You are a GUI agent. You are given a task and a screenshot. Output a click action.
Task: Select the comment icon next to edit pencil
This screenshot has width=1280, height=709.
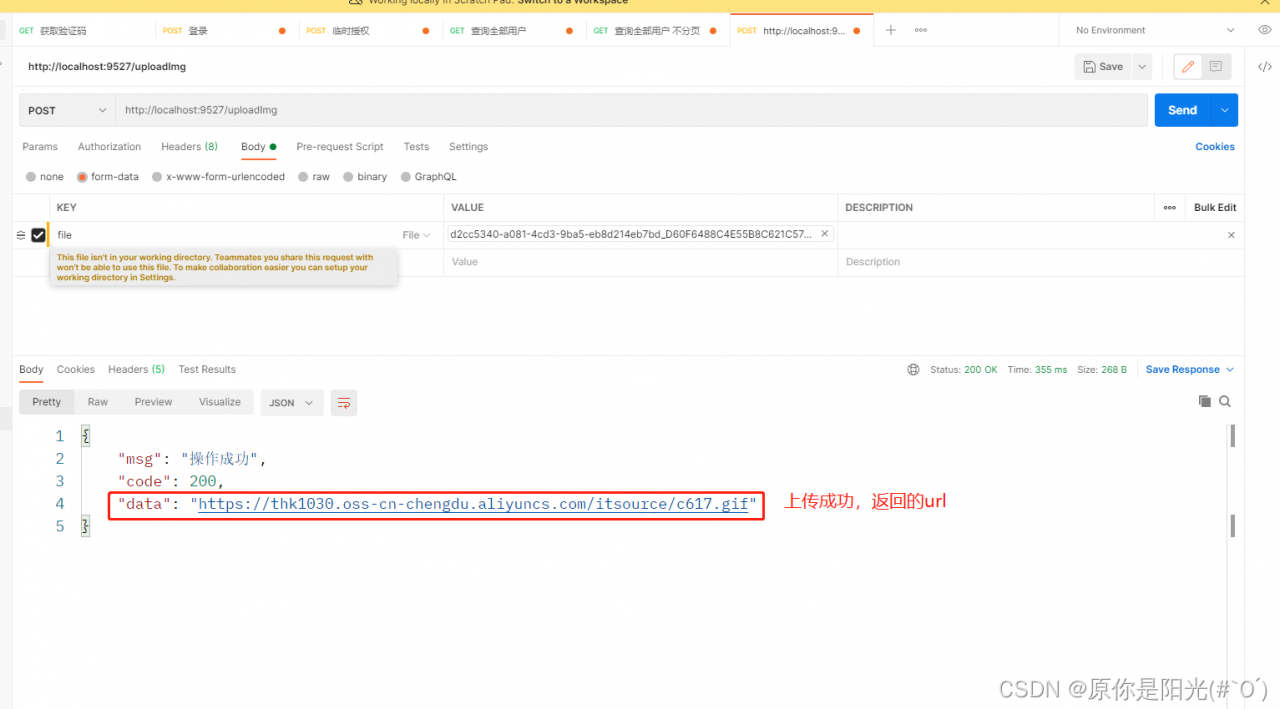point(1214,66)
